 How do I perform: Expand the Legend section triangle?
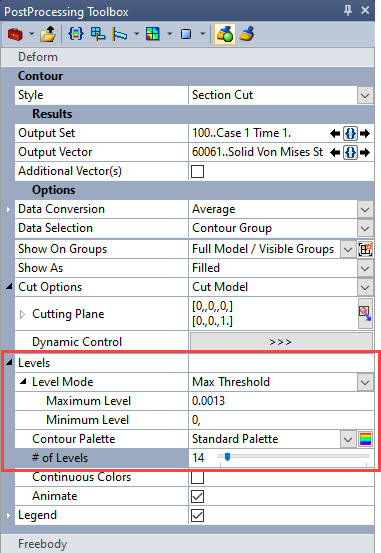click(8, 515)
